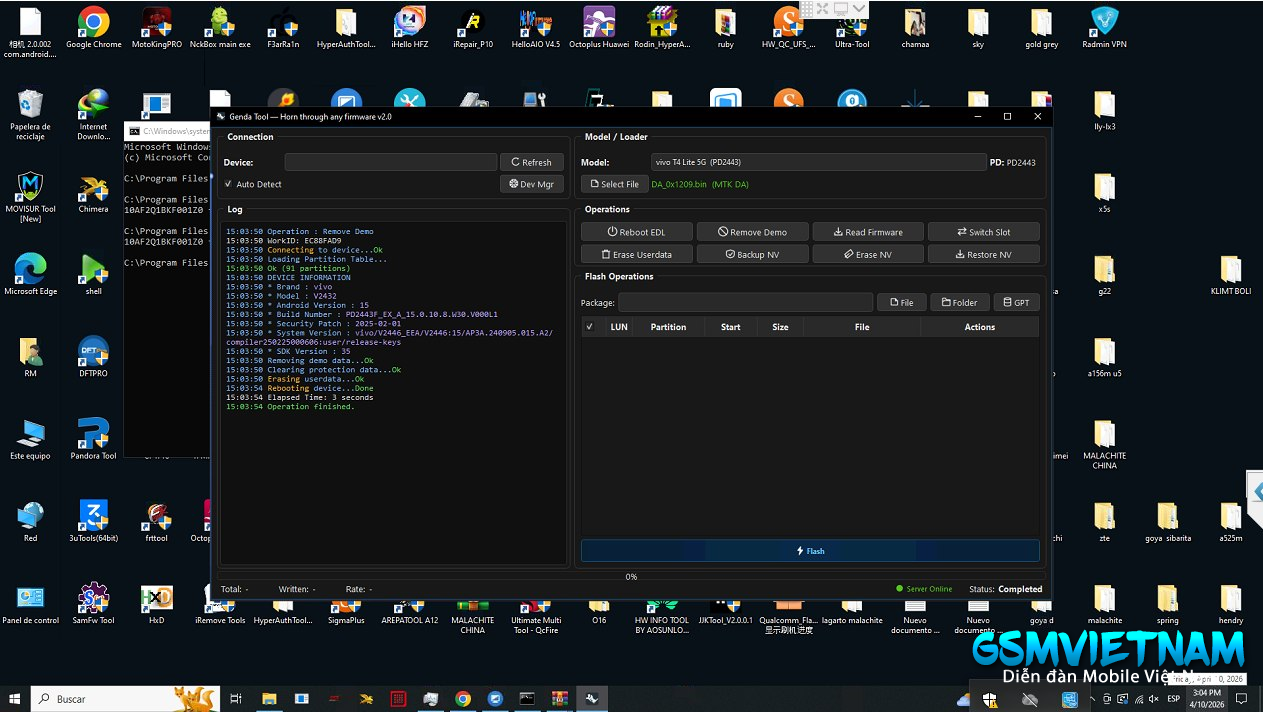The width and height of the screenshot is (1263, 712).
Task: Open Google Chrome from the taskbar
Action: (462, 699)
